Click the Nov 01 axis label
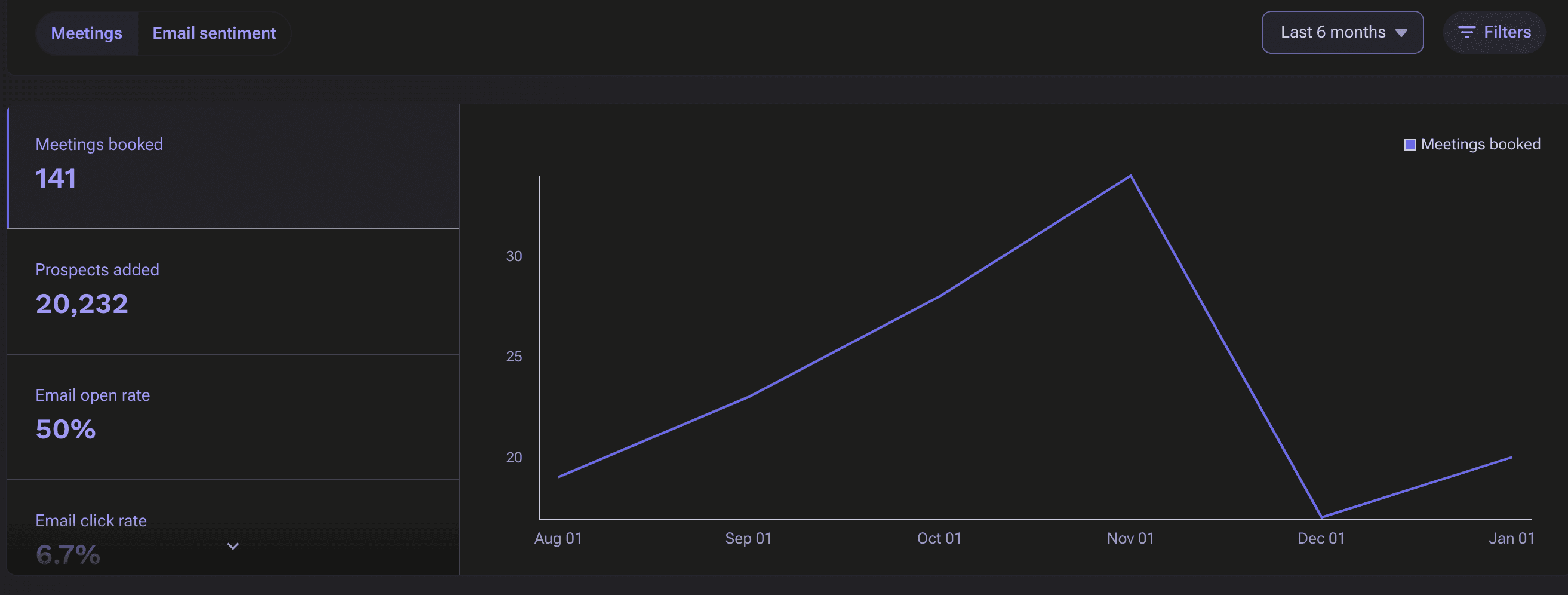Image resolution: width=1568 pixels, height=595 pixels. (x=1130, y=538)
